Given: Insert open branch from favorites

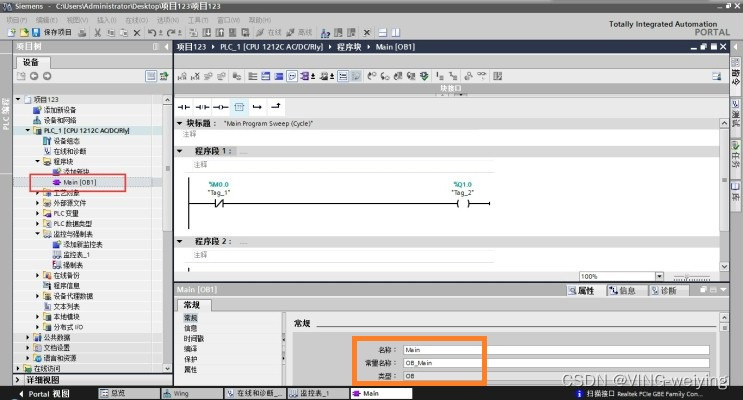Looking at the screenshot, I should 257,107.
